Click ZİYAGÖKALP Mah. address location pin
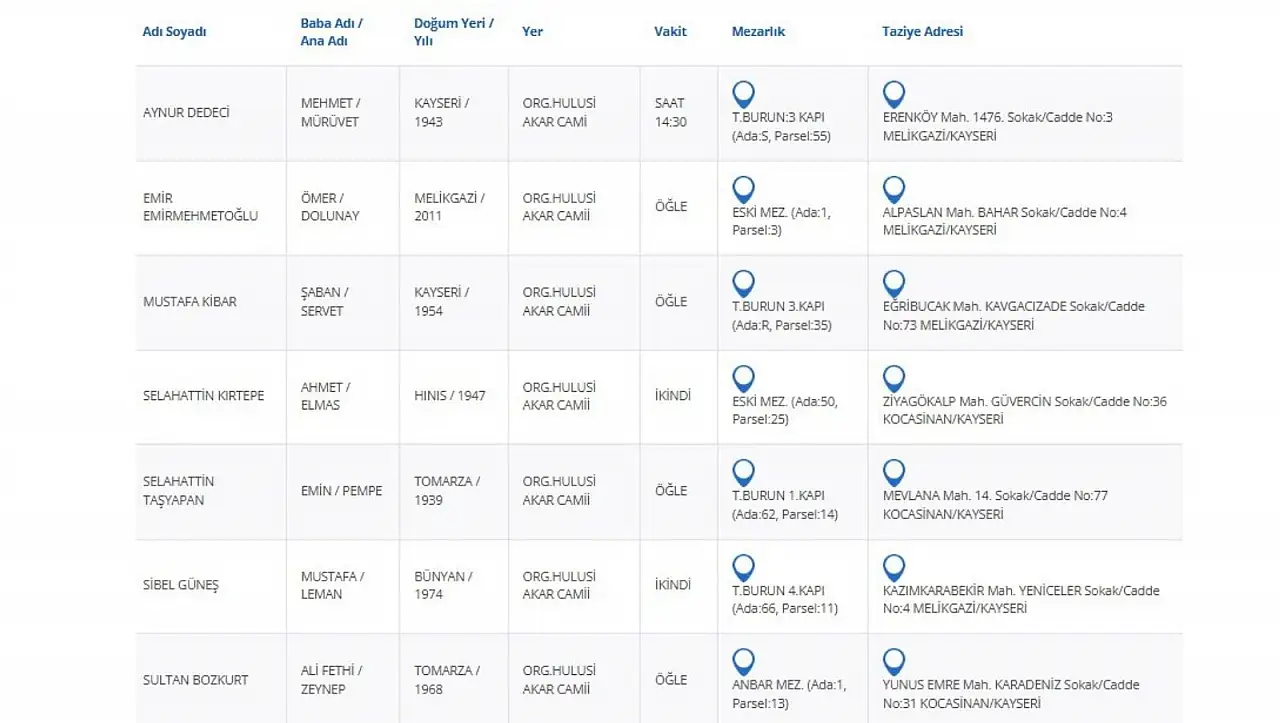The width and height of the screenshot is (1280, 723). pyautogui.click(x=894, y=379)
